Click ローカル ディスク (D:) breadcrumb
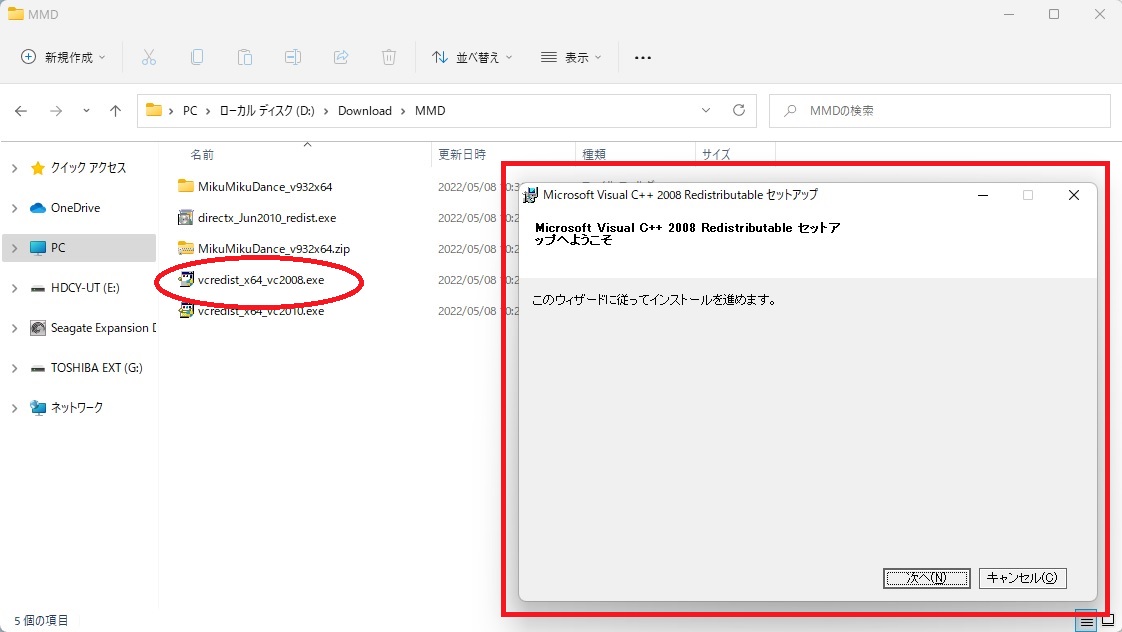 (x=267, y=111)
